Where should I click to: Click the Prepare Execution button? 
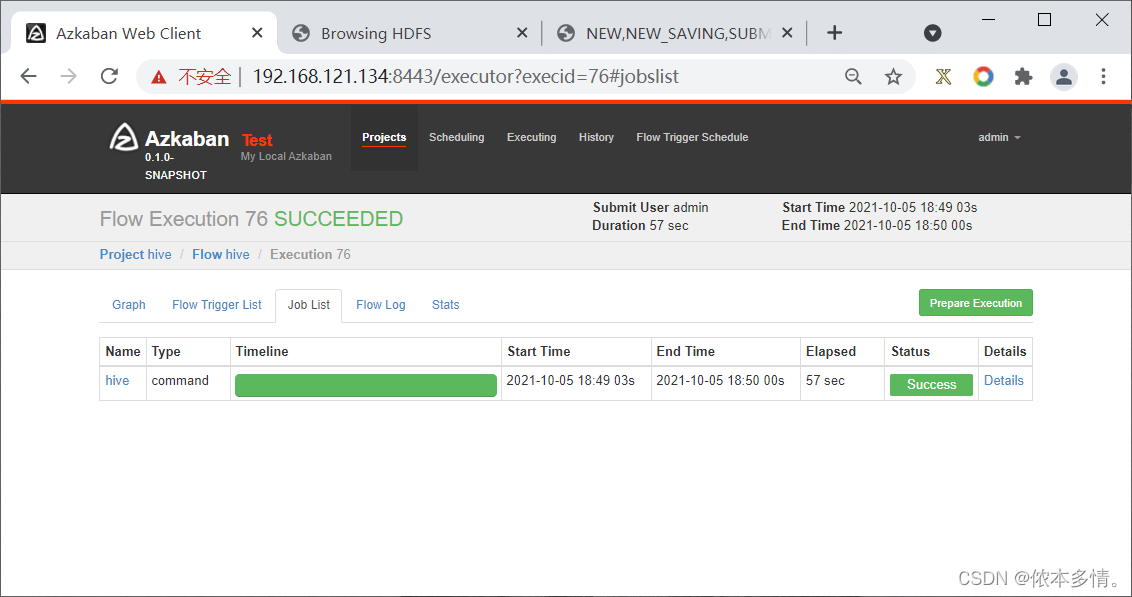[x=975, y=303]
